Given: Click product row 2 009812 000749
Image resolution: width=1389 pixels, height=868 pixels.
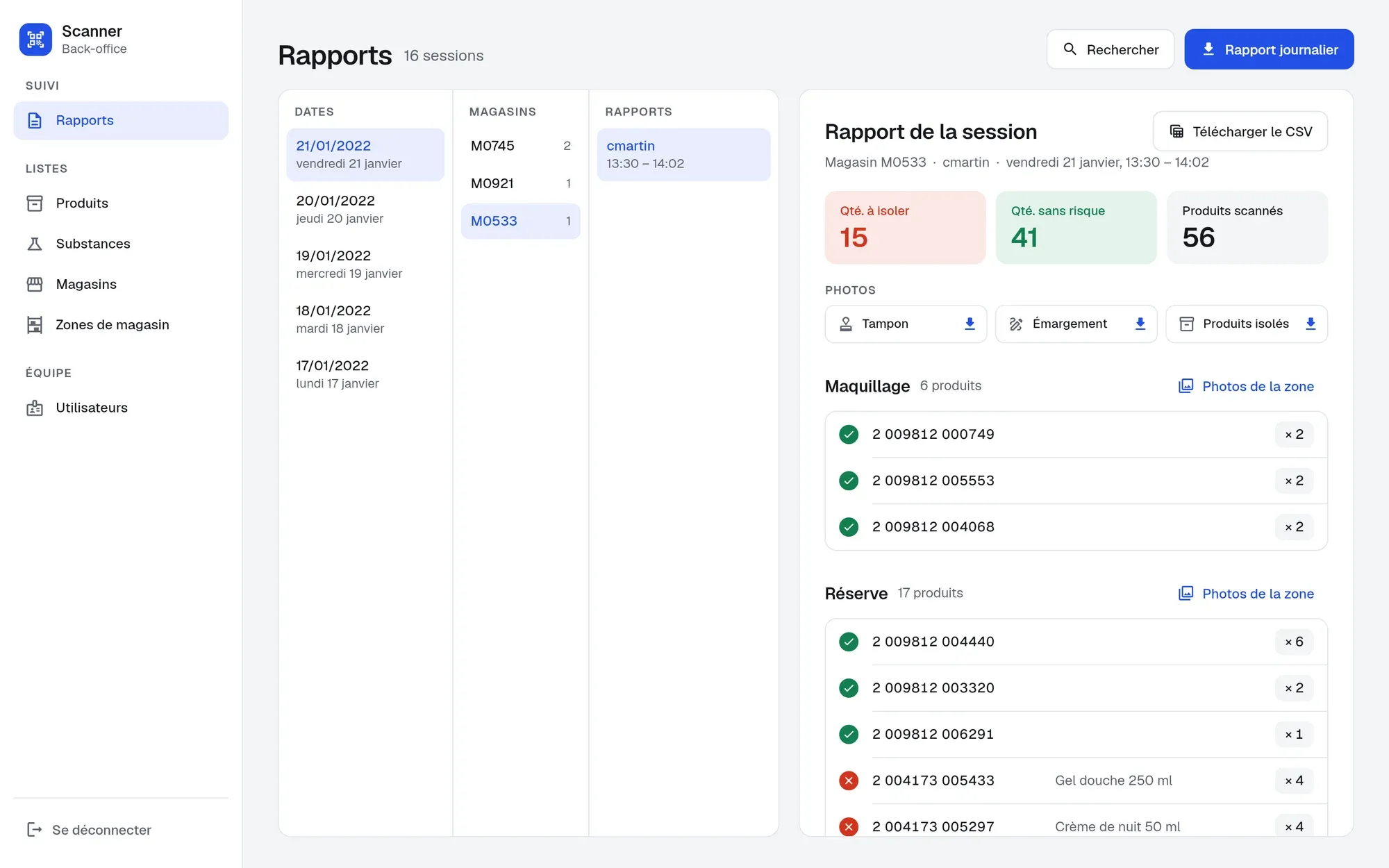Looking at the screenshot, I should click(1076, 435).
